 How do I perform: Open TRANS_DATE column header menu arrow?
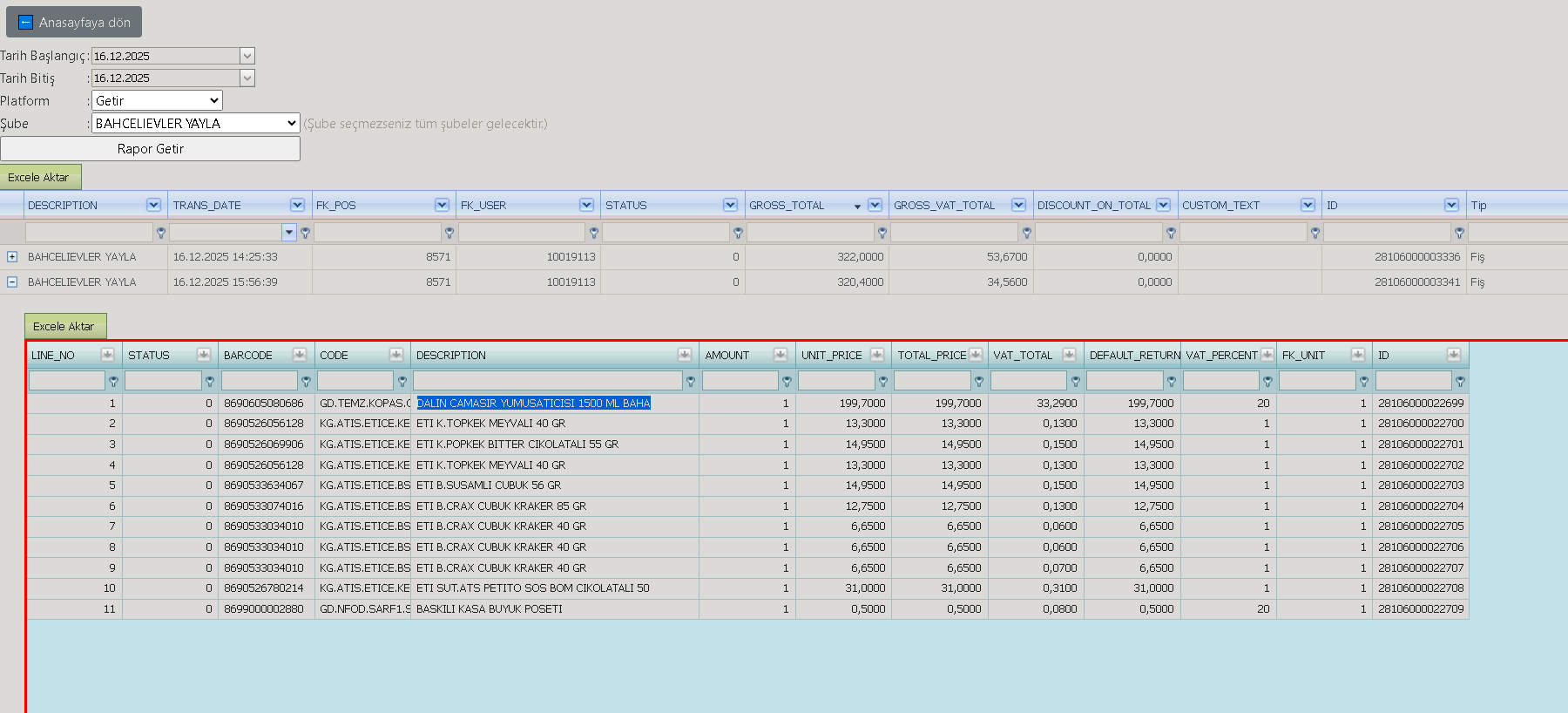point(297,205)
